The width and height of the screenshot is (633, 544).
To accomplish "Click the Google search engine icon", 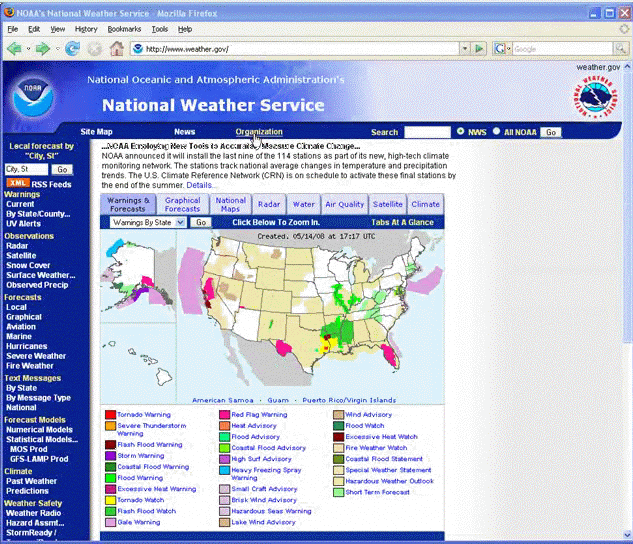I will [500, 49].
